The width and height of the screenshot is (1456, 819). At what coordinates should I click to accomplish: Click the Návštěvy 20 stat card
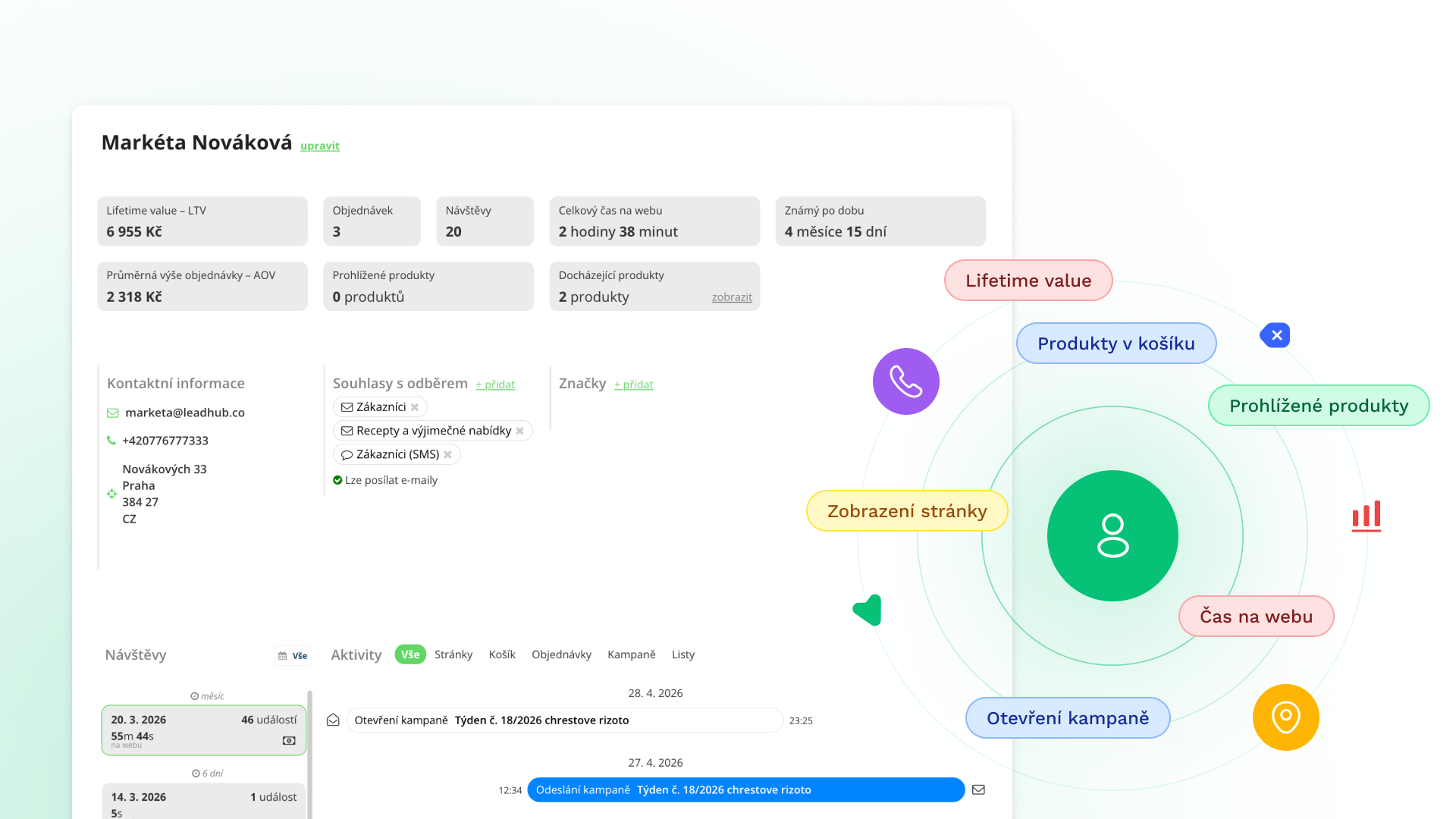[x=485, y=221]
